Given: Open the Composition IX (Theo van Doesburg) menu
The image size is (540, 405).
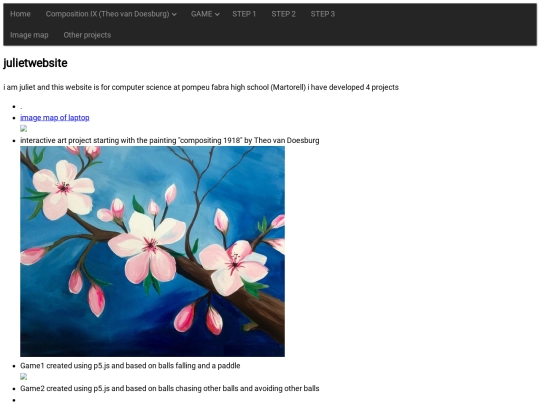Looking at the screenshot, I should tap(111, 14).
